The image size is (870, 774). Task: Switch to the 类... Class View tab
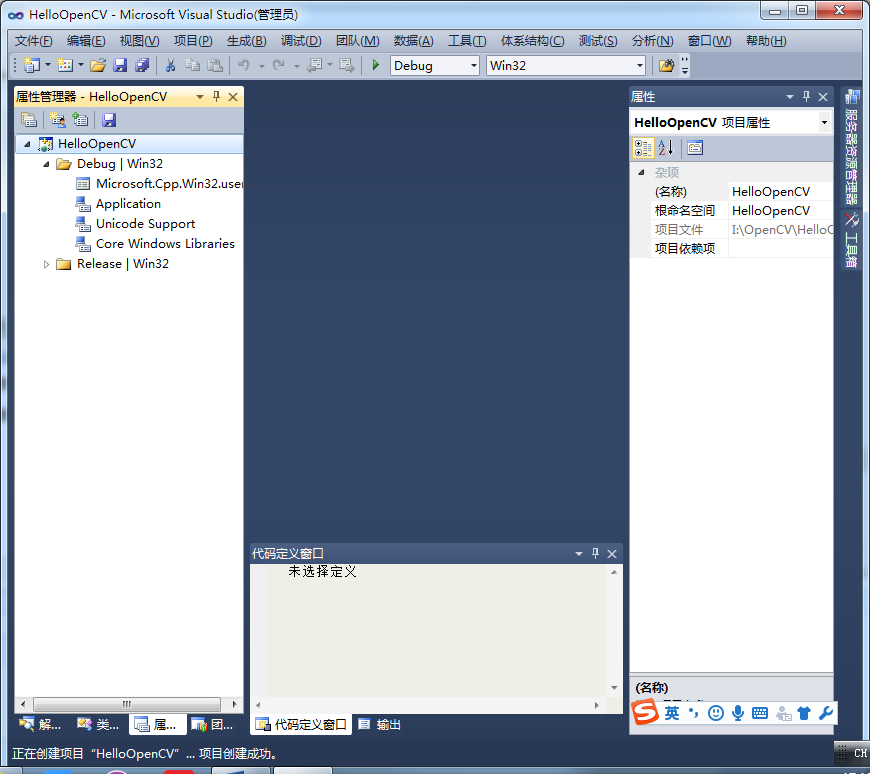point(98,724)
